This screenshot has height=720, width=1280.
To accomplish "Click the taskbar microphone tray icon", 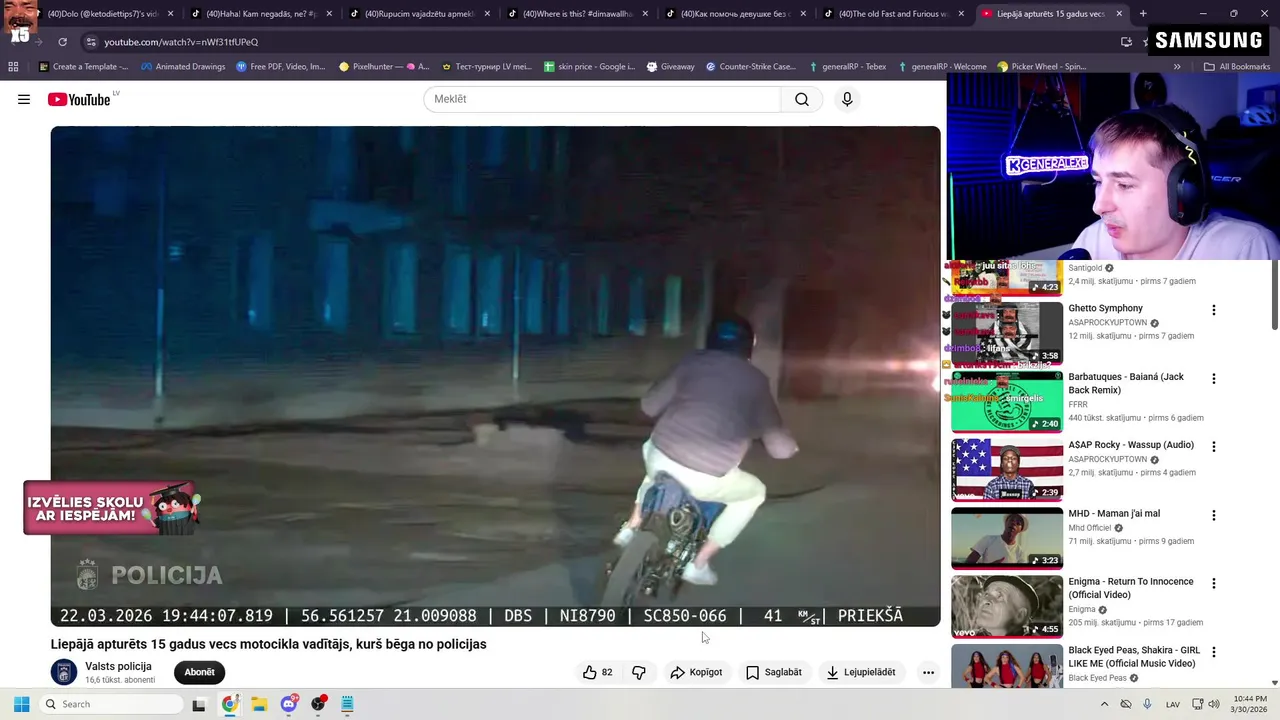I will (x=1147, y=704).
